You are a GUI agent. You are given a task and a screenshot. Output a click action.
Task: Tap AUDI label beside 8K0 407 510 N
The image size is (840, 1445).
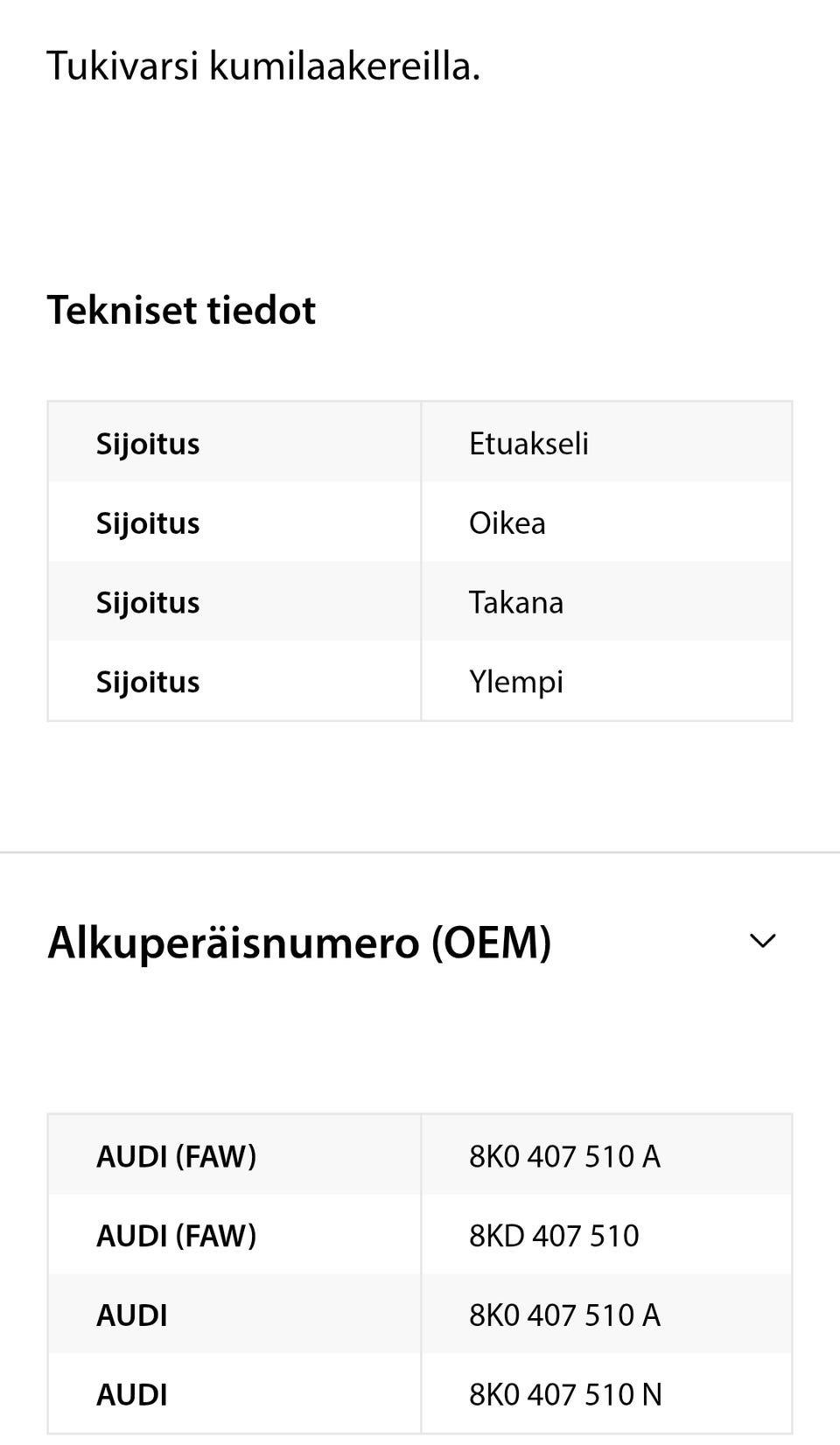click(x=132, y=1394)
